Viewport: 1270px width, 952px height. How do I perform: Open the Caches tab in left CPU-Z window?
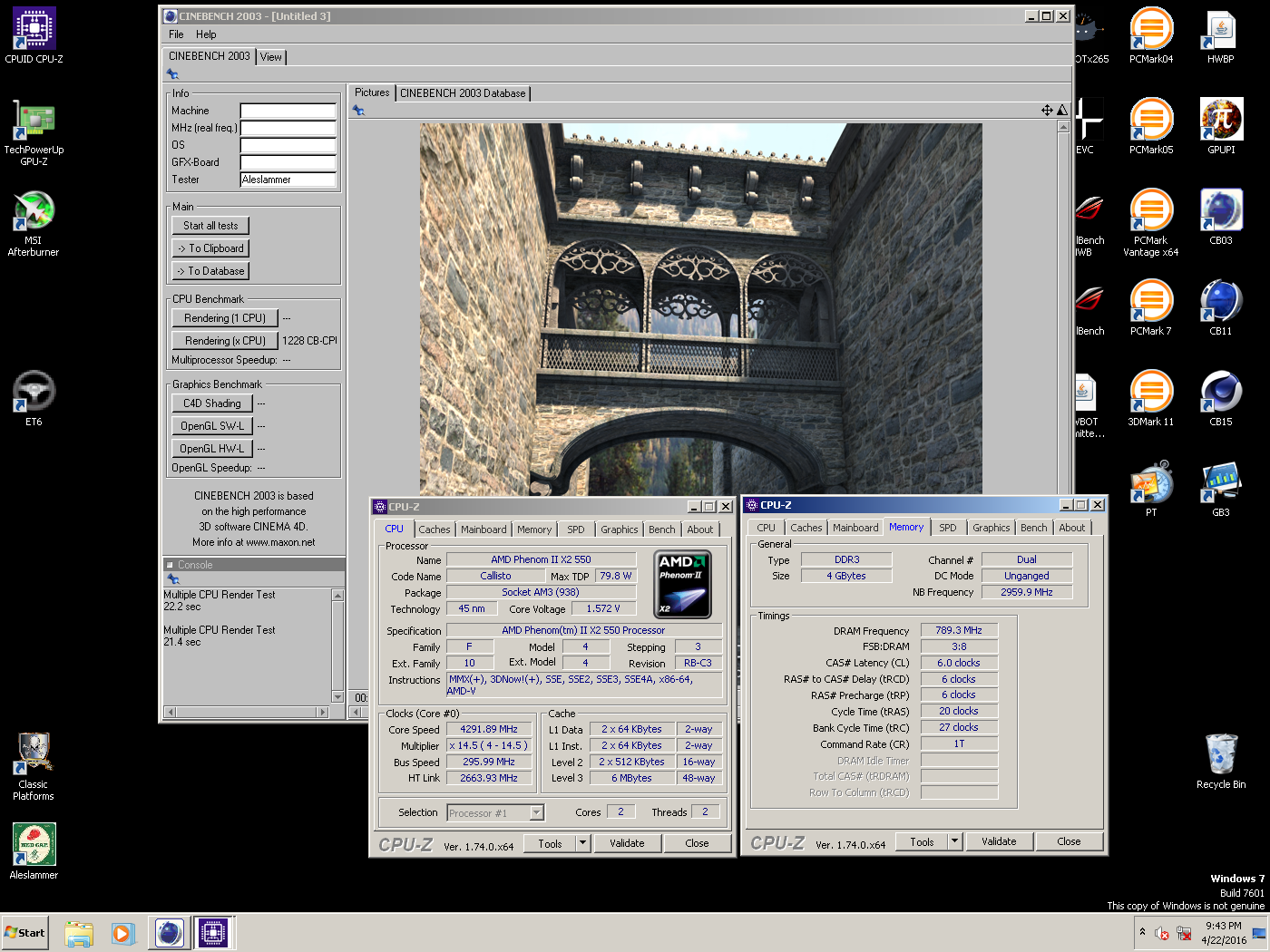coord(435,529)
